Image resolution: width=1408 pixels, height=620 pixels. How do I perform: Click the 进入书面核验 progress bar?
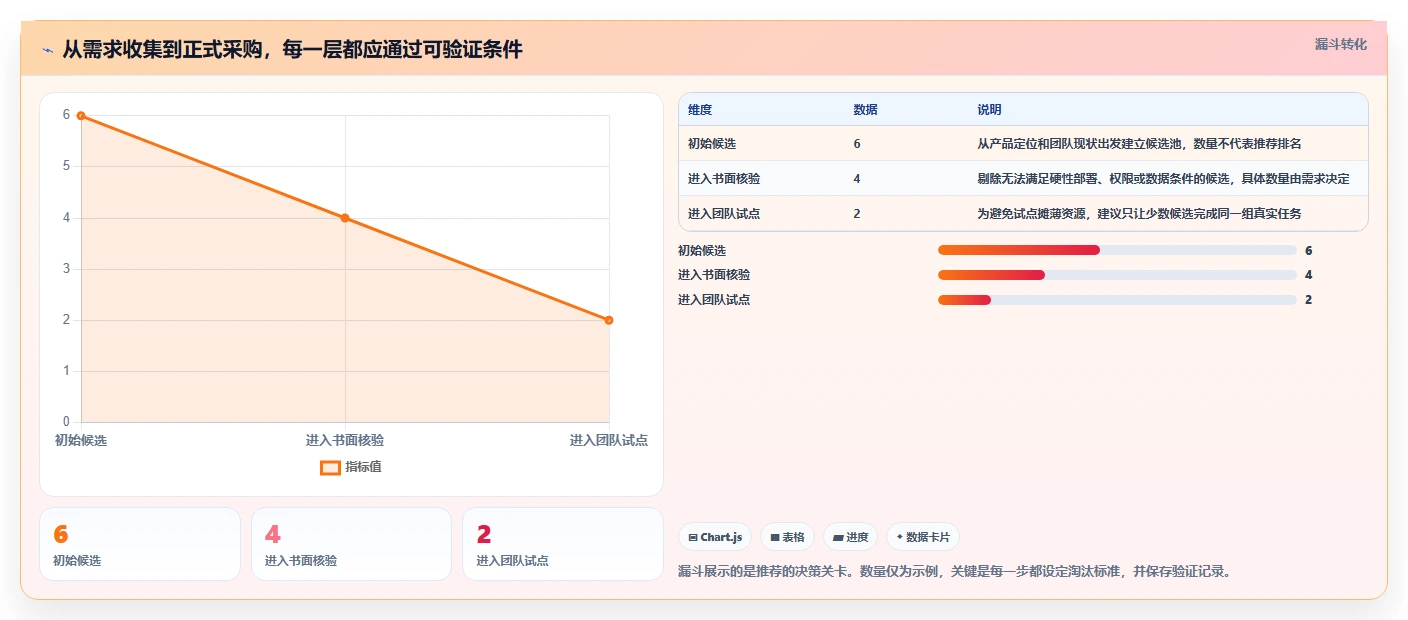(x=1117, y=275)
